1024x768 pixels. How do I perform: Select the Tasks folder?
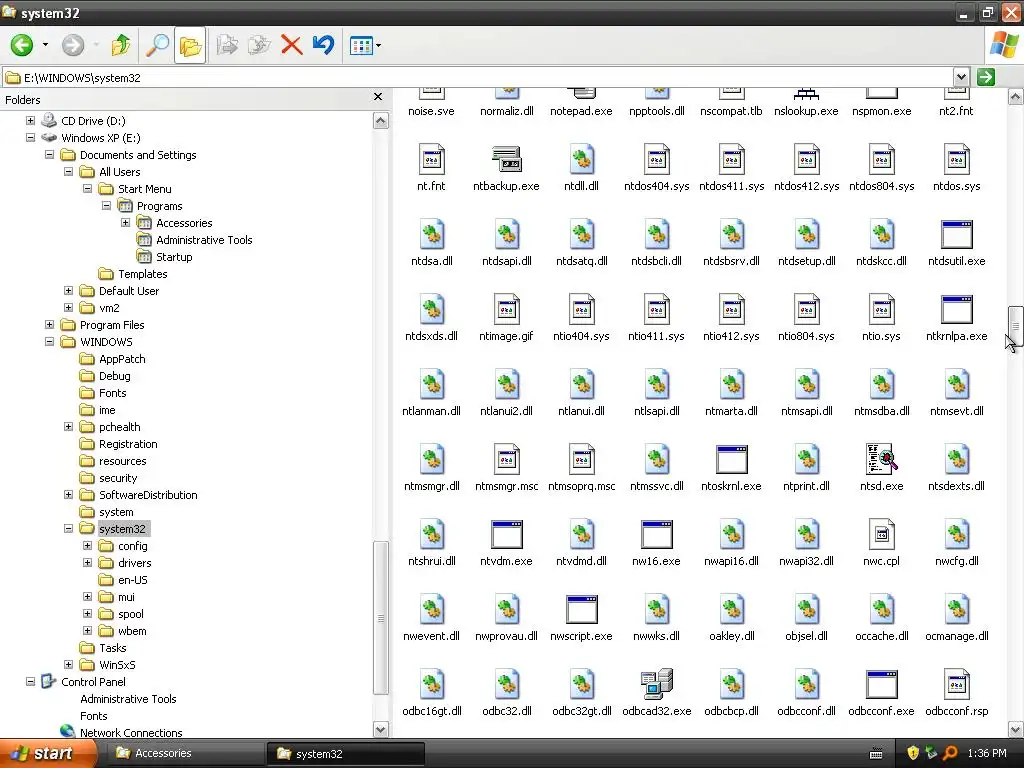coord(112,647)
